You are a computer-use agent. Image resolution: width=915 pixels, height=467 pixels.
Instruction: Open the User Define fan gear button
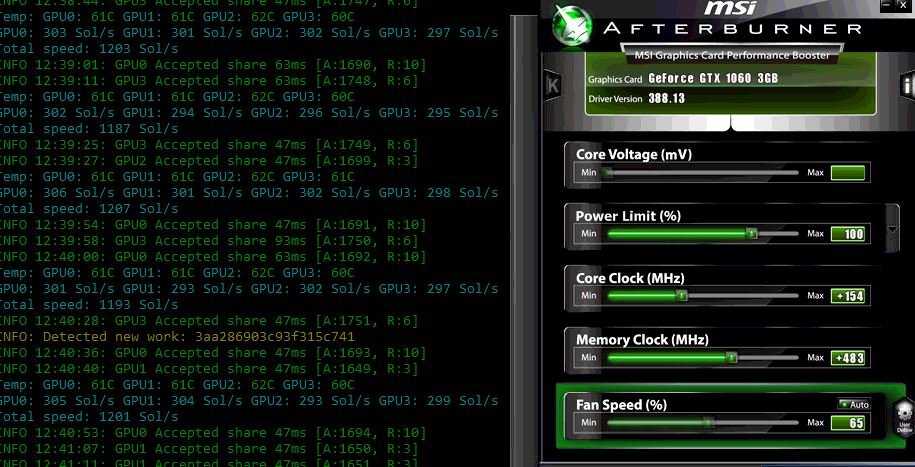coord(904,416)
